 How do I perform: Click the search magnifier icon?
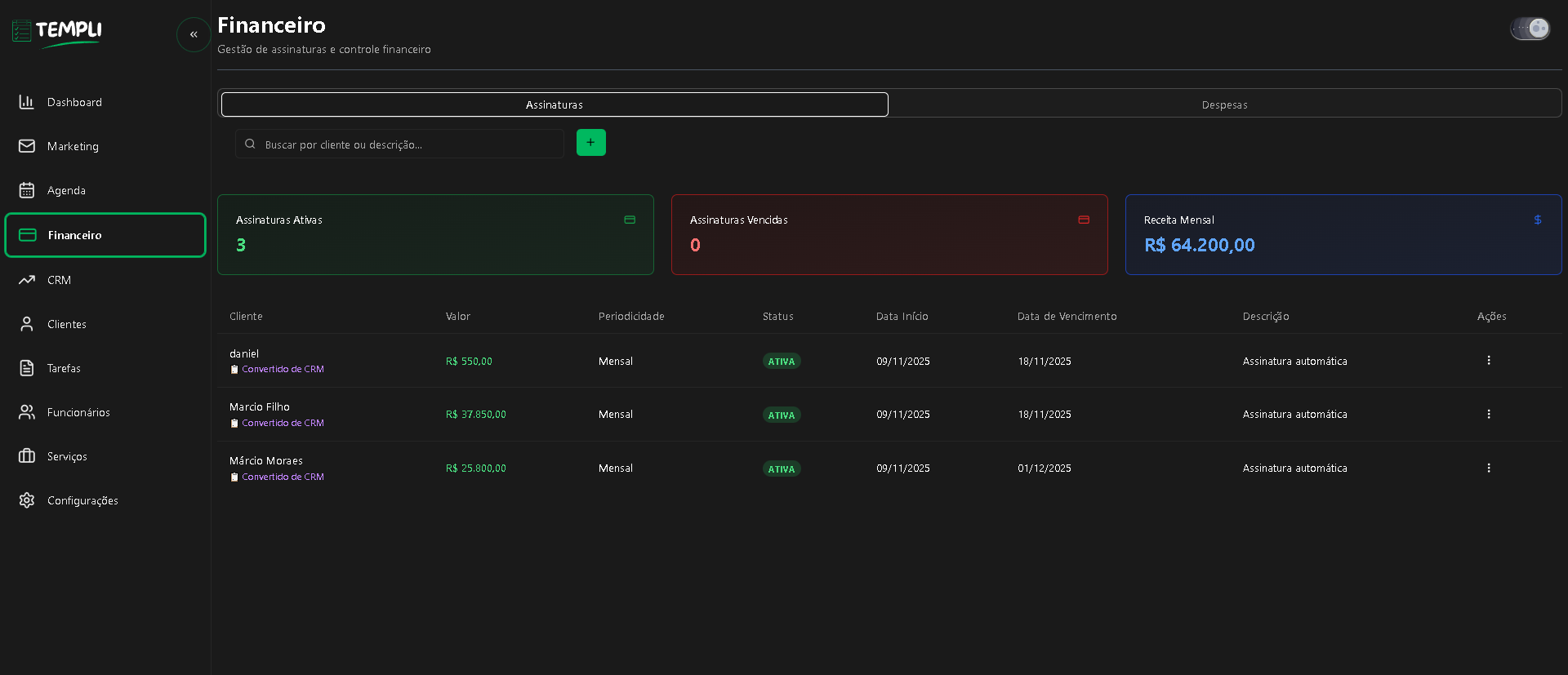point(250,144)
